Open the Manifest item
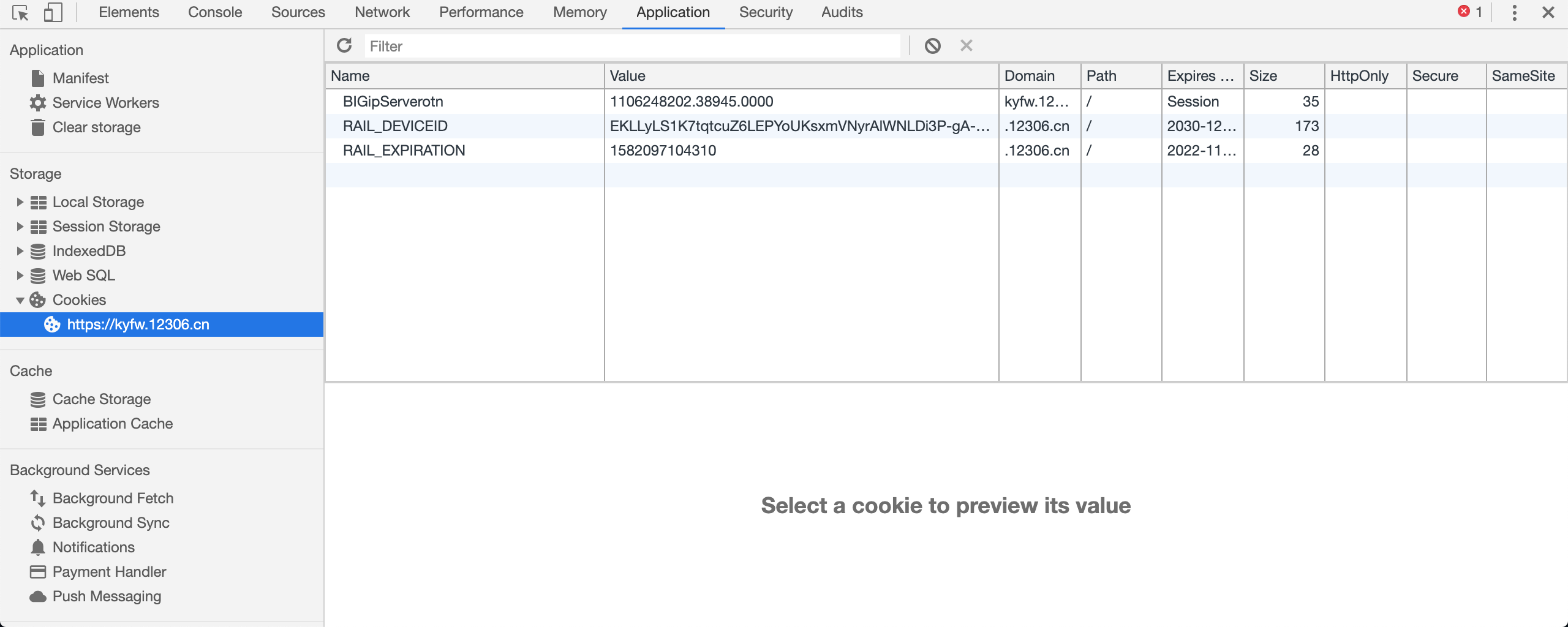 pyautogui.click(x=80, y=78)
